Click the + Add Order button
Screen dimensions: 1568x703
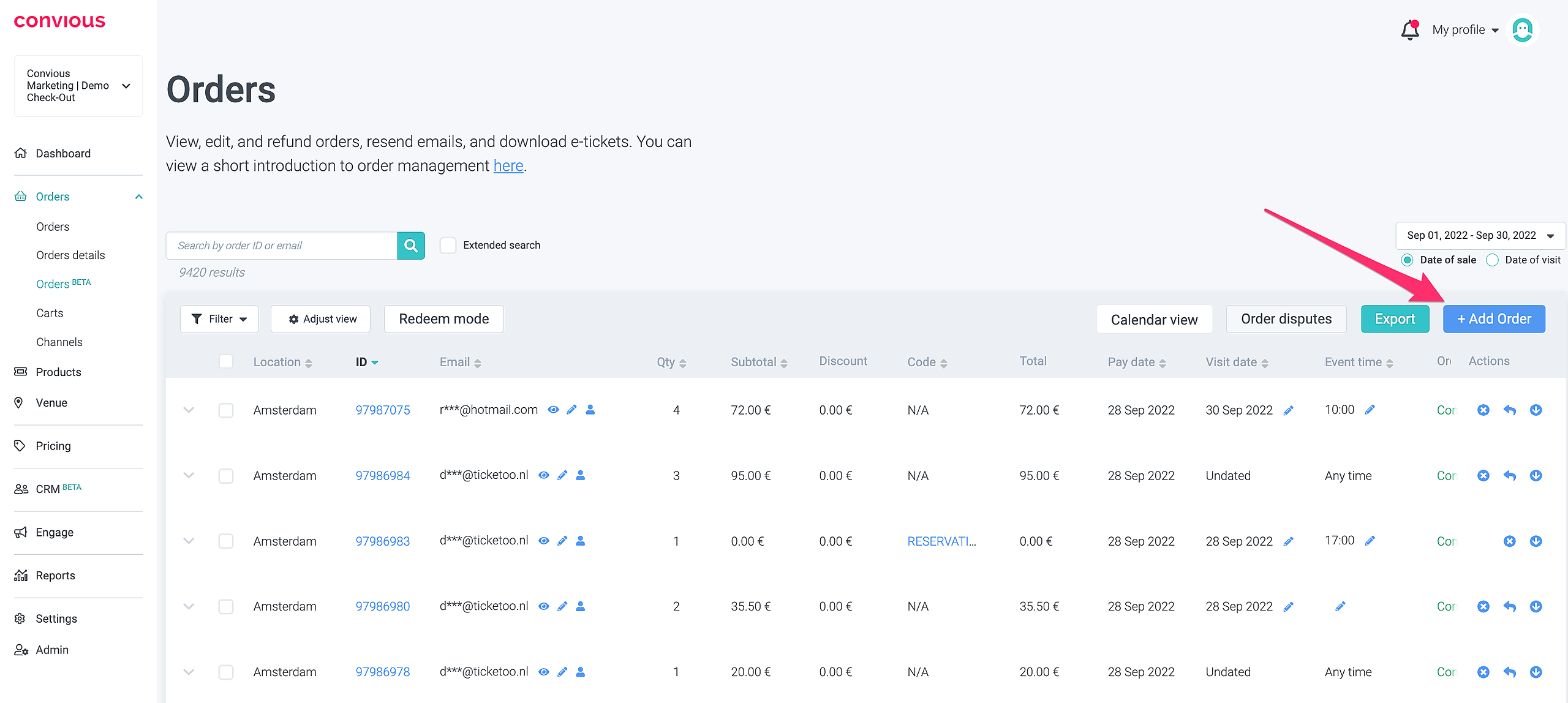[x=1493, y=319]
